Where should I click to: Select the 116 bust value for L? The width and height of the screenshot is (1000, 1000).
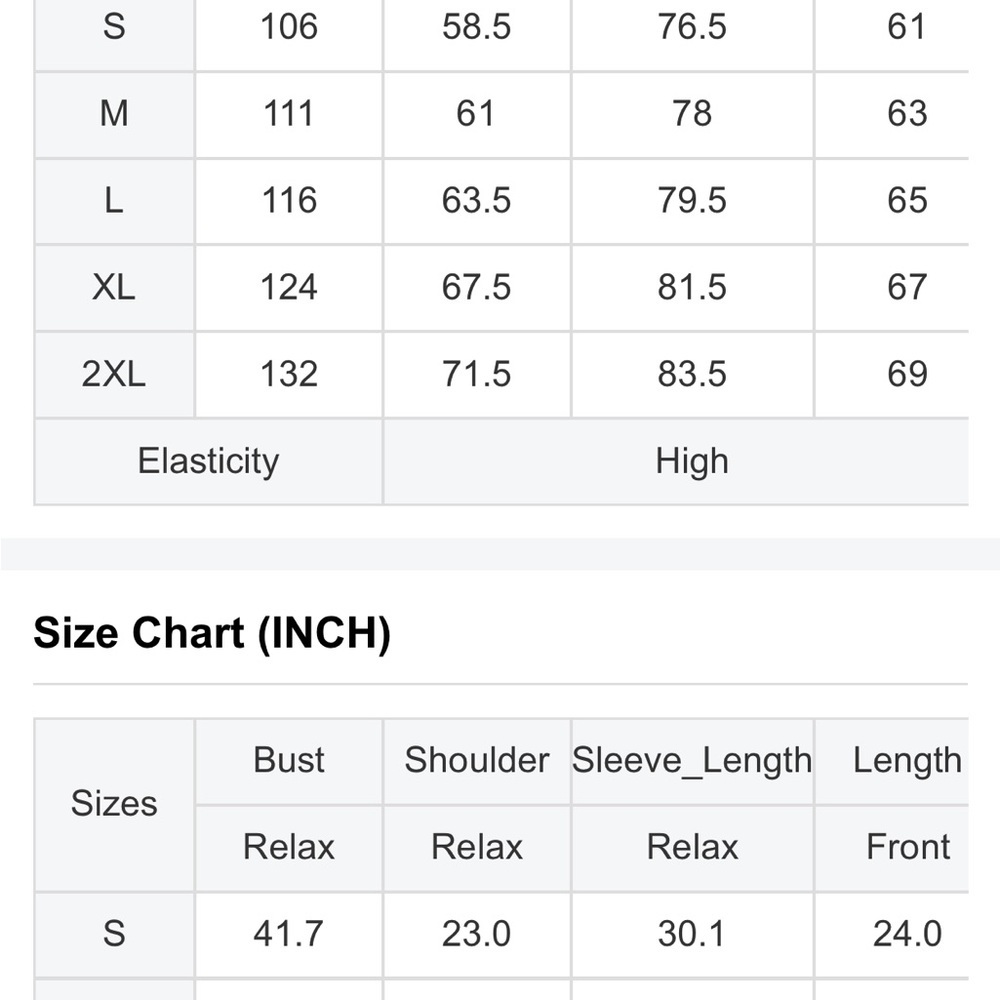[x=289, y=201]
